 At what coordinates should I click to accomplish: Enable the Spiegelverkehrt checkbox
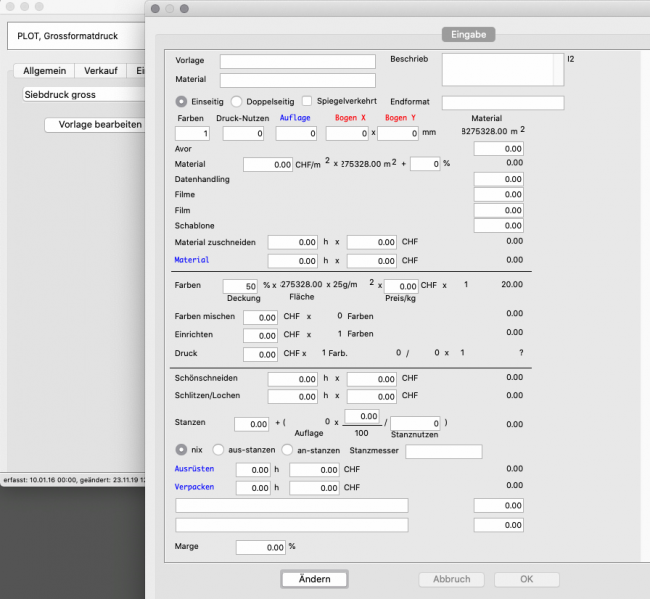(308, 101)
